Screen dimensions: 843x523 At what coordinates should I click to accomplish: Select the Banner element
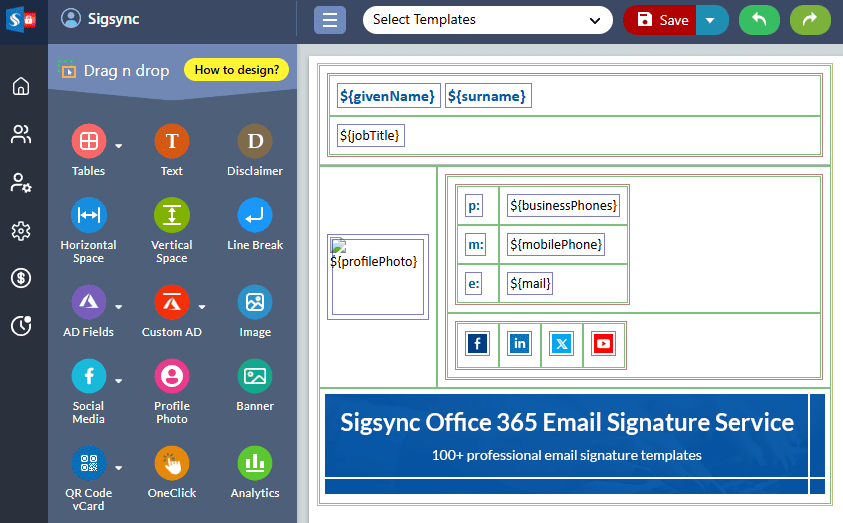(255, 377)
